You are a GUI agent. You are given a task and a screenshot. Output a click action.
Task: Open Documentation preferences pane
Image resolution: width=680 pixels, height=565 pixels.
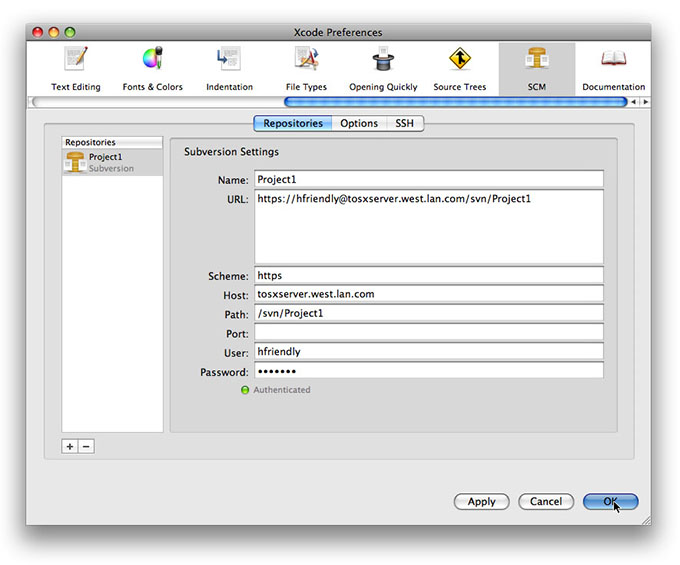pos(613,69)
